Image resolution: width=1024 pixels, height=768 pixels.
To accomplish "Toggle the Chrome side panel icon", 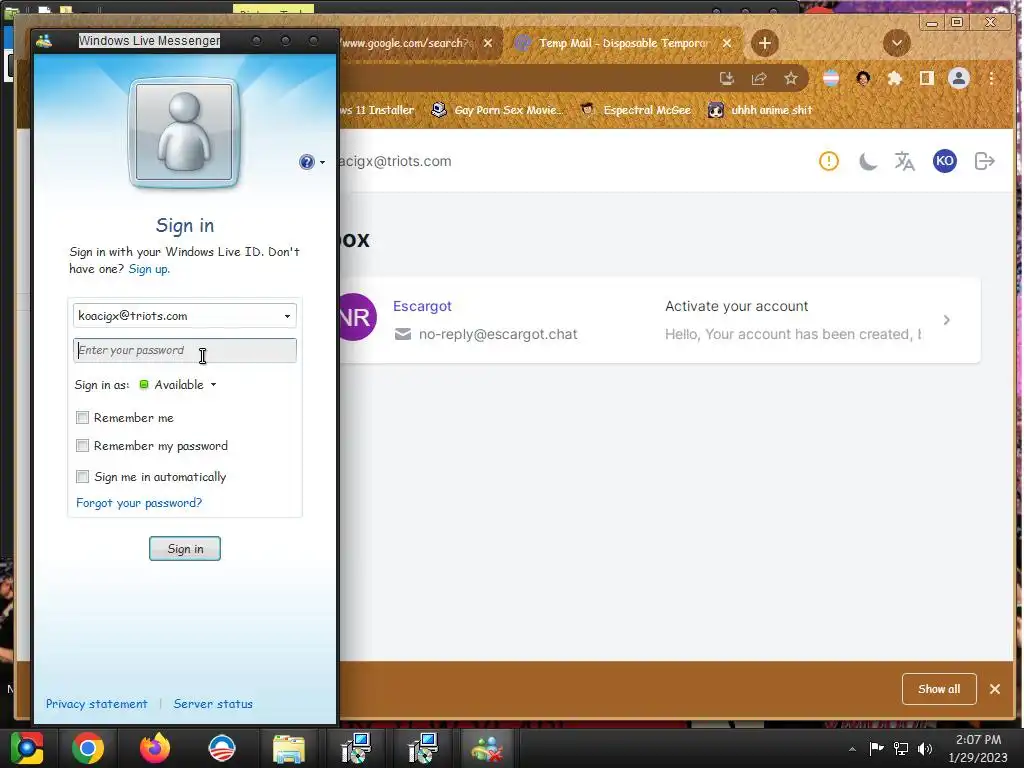I will [927, 79].
